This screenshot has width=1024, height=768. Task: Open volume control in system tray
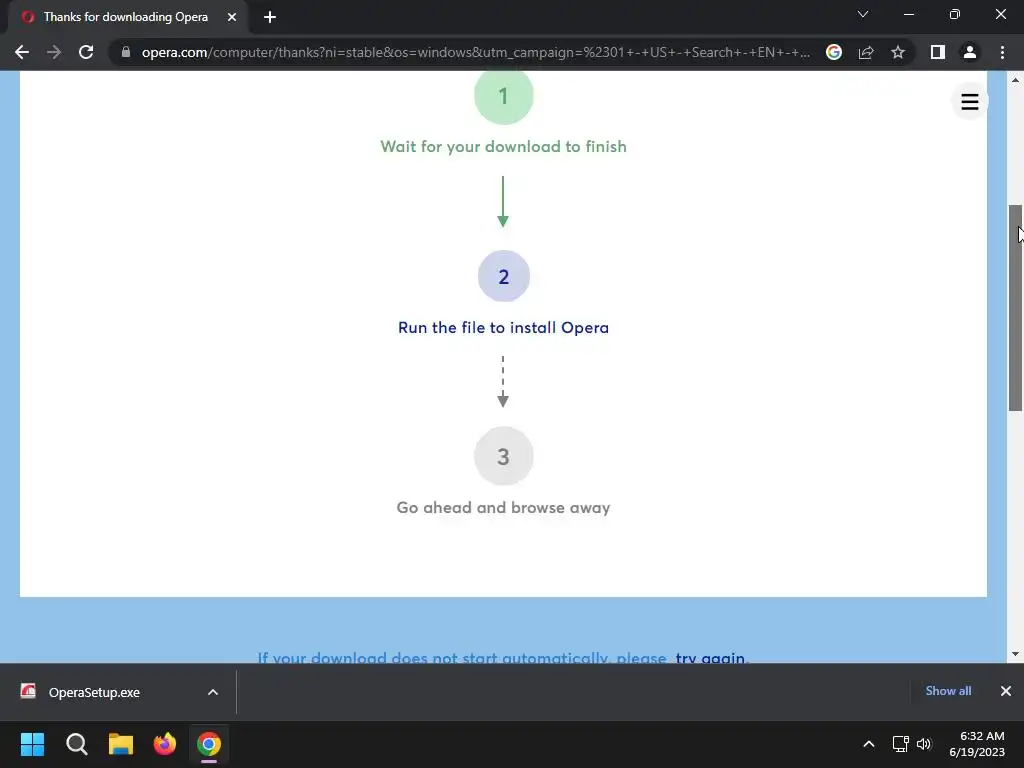click(924, 744)
